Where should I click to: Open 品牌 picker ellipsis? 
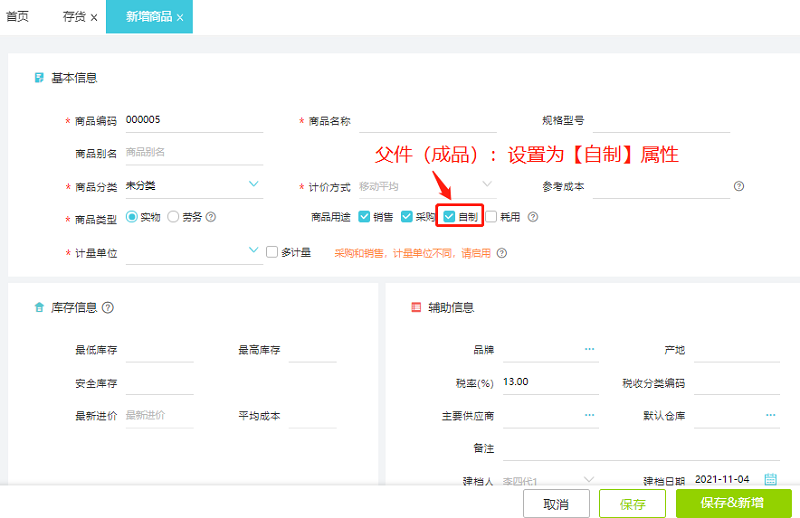click(x=589, y=349)
